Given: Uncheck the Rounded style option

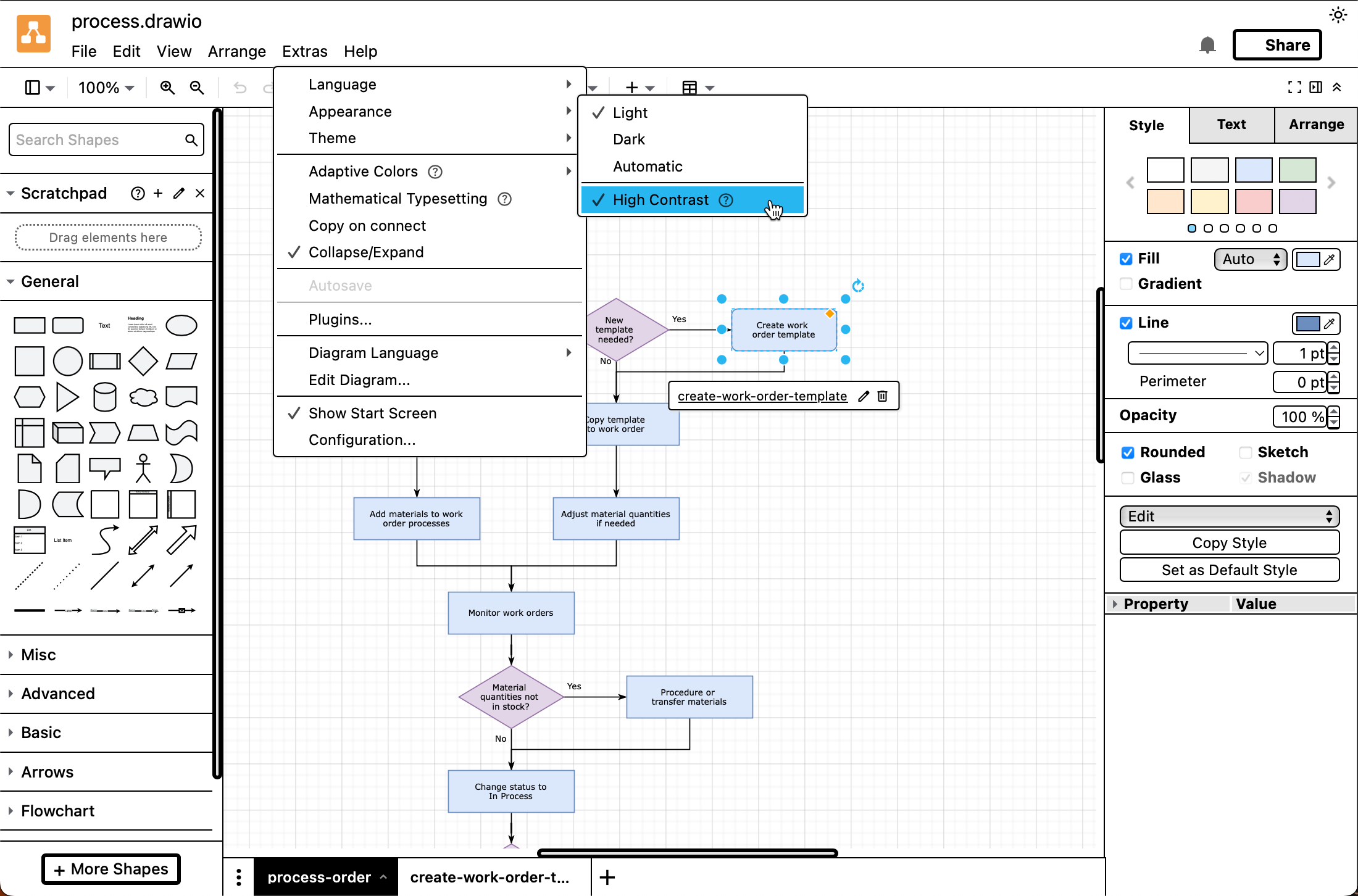Looking at the screenshot, I should pos(1128,452).
